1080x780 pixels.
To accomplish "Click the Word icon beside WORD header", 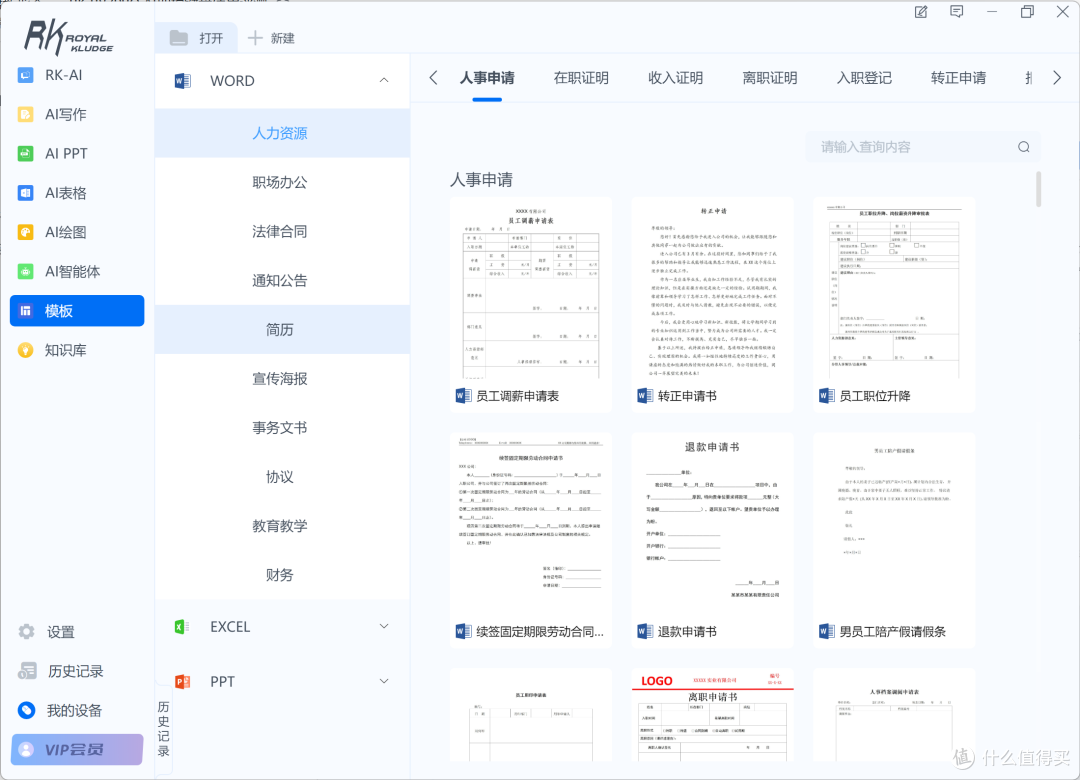I will coord(183,81).
